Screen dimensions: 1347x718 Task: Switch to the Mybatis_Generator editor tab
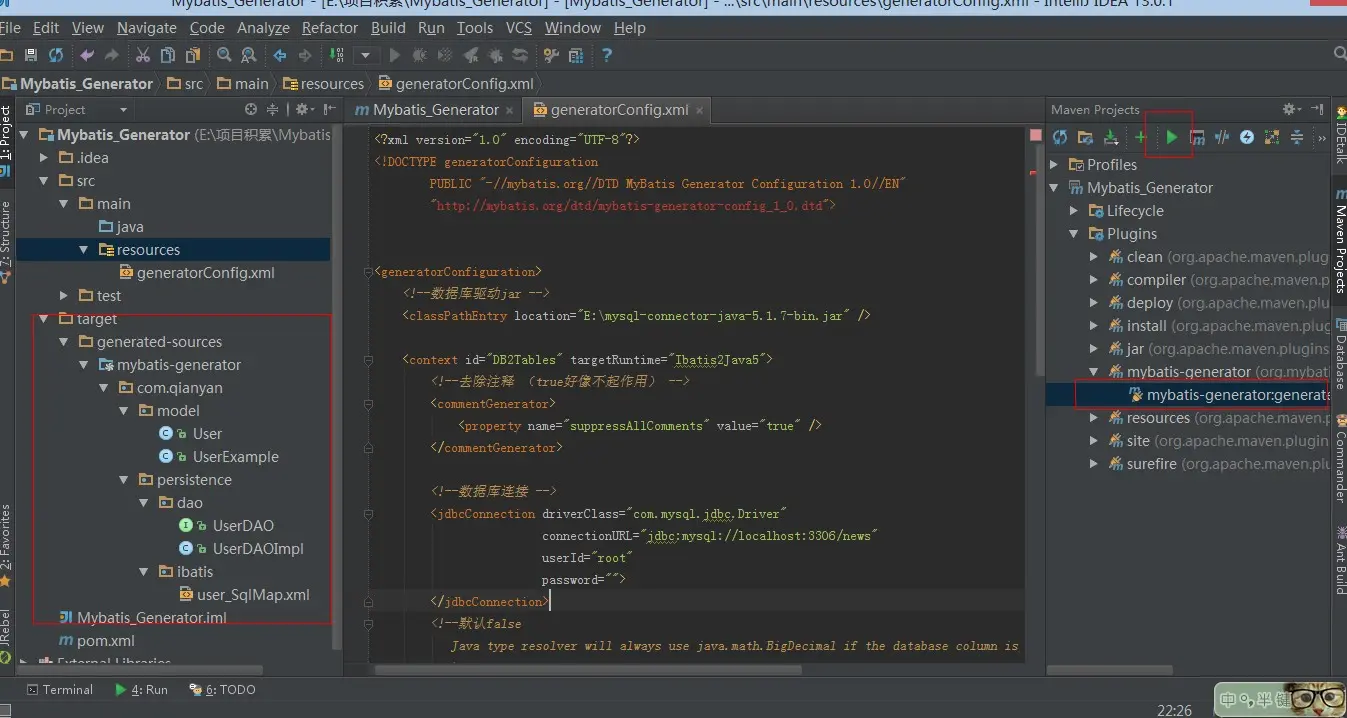(x=435, y=110)
